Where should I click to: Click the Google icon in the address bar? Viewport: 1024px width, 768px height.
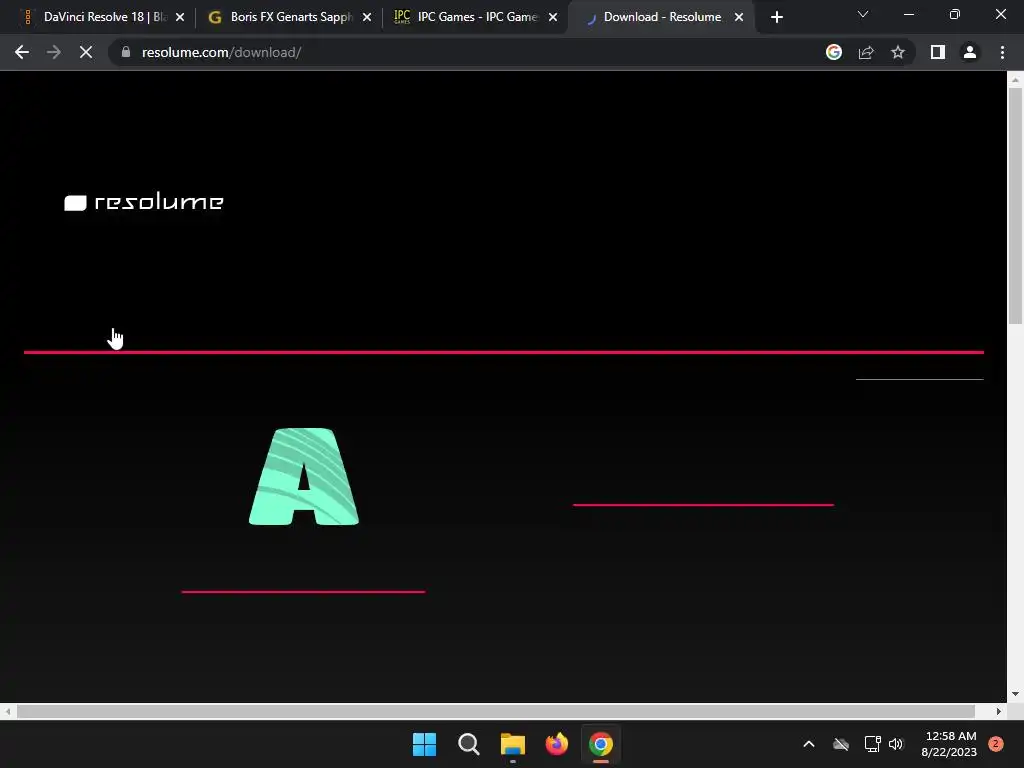834,52
